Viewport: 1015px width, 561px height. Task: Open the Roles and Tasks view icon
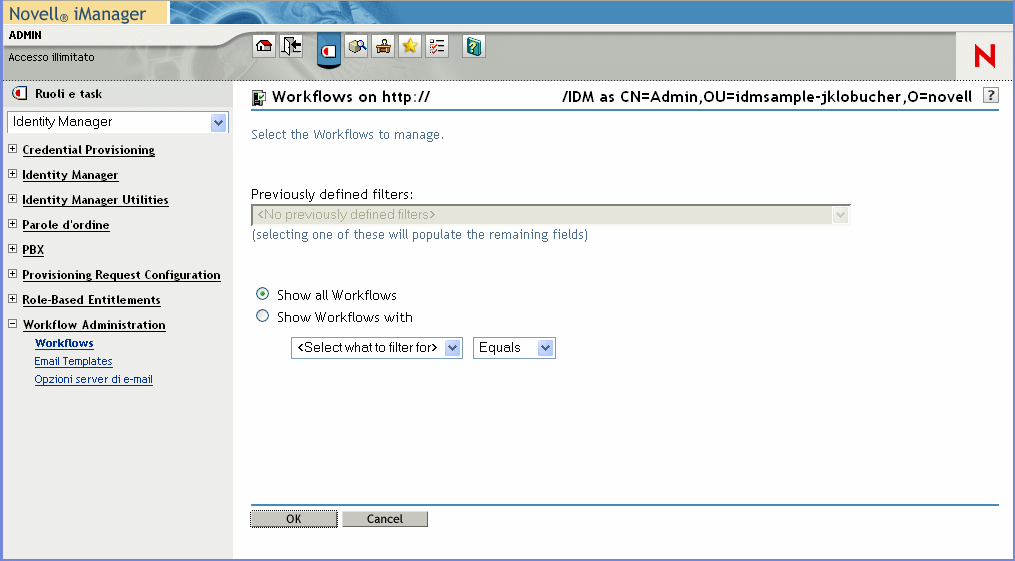point(328,50)
